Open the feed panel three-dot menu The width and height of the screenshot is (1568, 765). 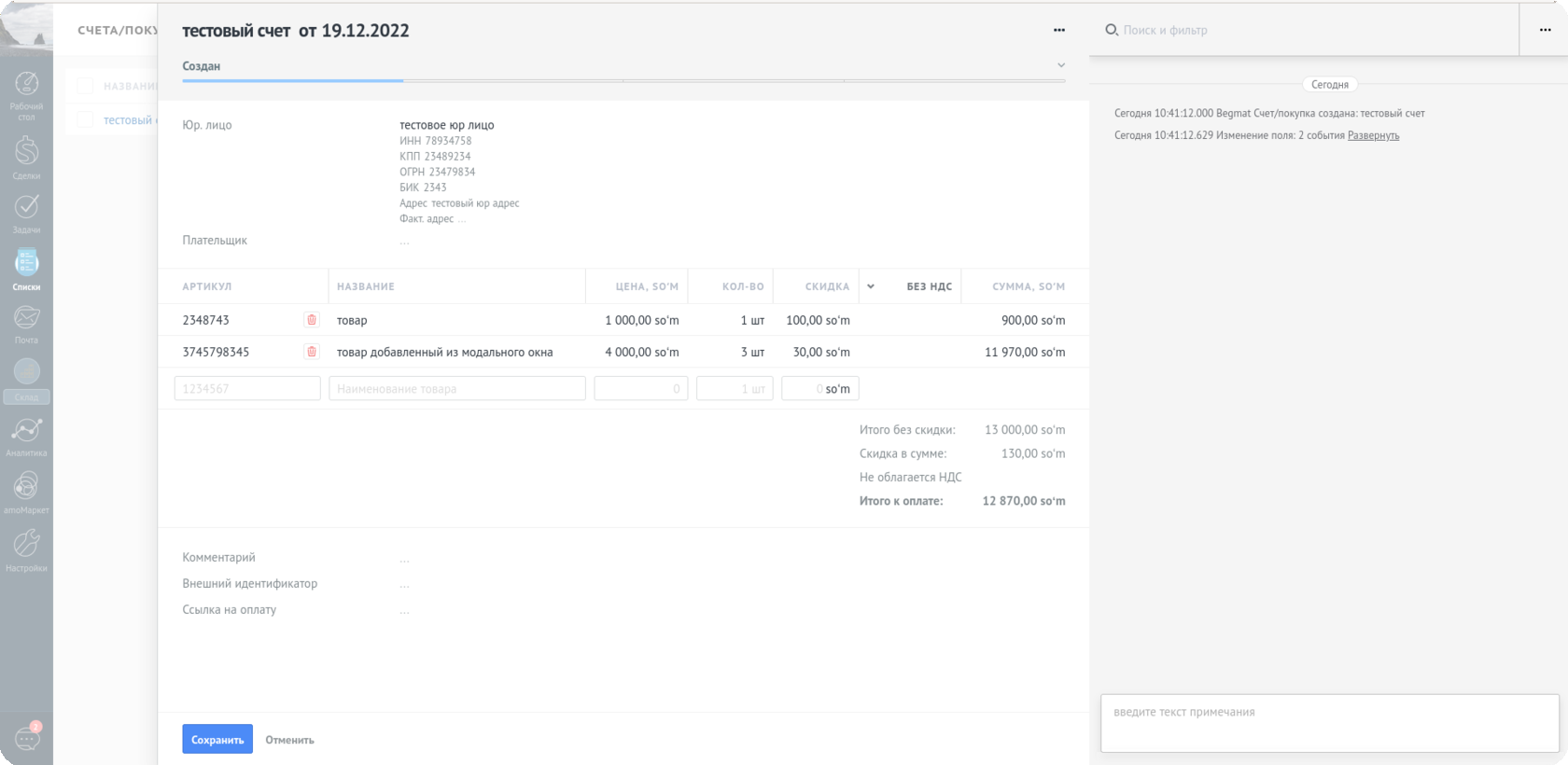click(x=1545, y=30)
